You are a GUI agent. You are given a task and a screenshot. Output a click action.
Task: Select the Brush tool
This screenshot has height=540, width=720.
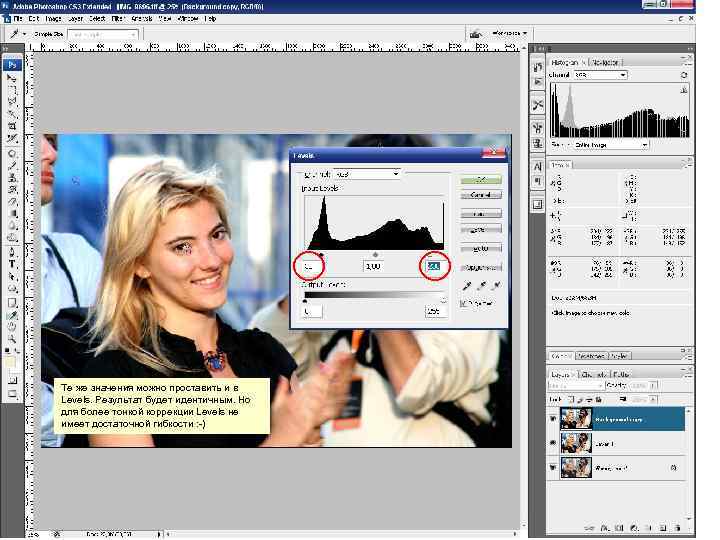pyautogui.click(x=12, y=164)
